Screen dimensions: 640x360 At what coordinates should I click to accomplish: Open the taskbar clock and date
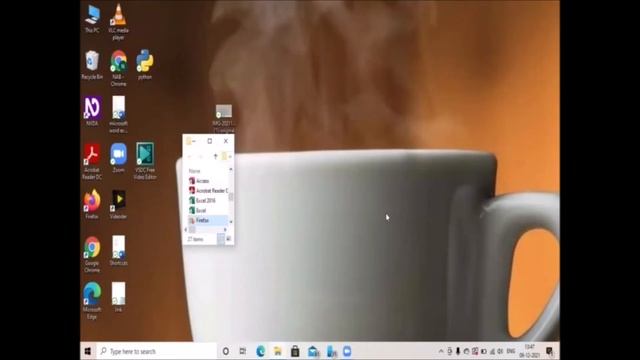coord(529,351)
